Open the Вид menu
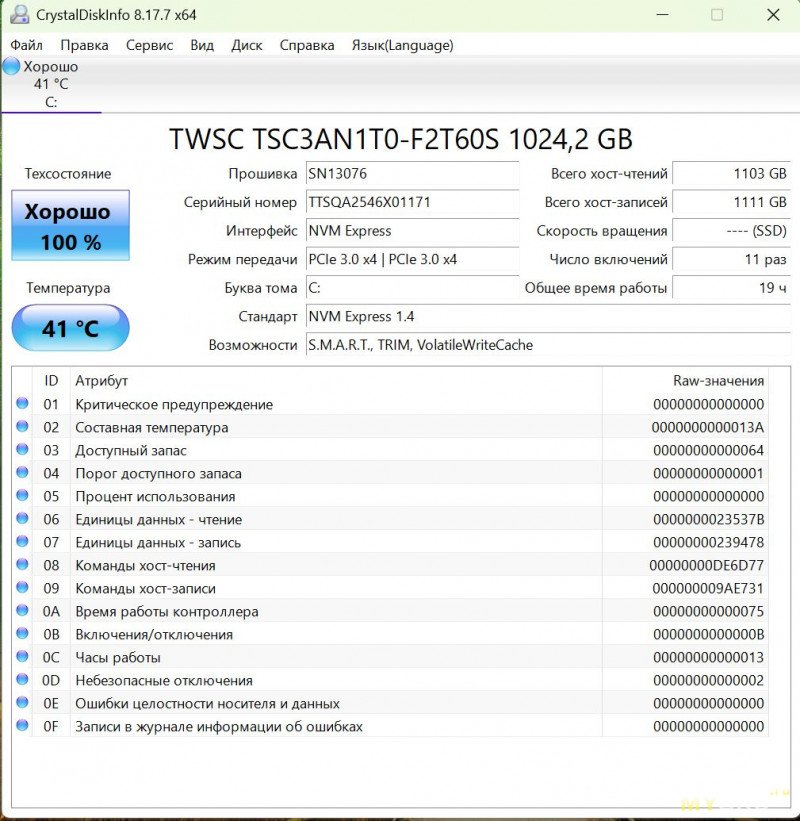This screenshot has height=821, width=800. pos(202,46)
